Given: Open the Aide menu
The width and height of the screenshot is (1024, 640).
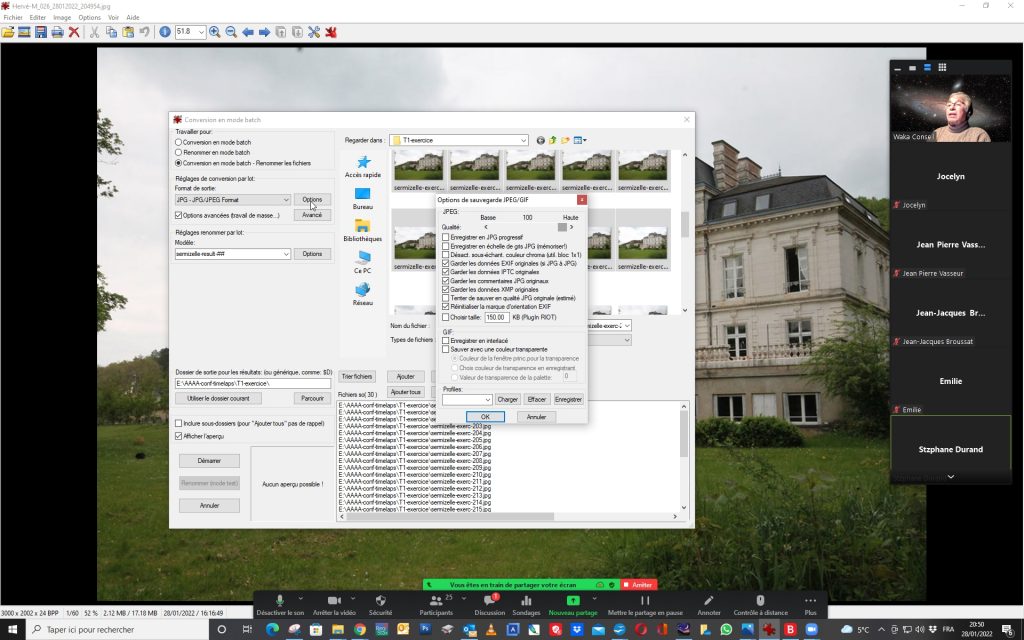Looking at the screenshot, I should click(133, 18).
